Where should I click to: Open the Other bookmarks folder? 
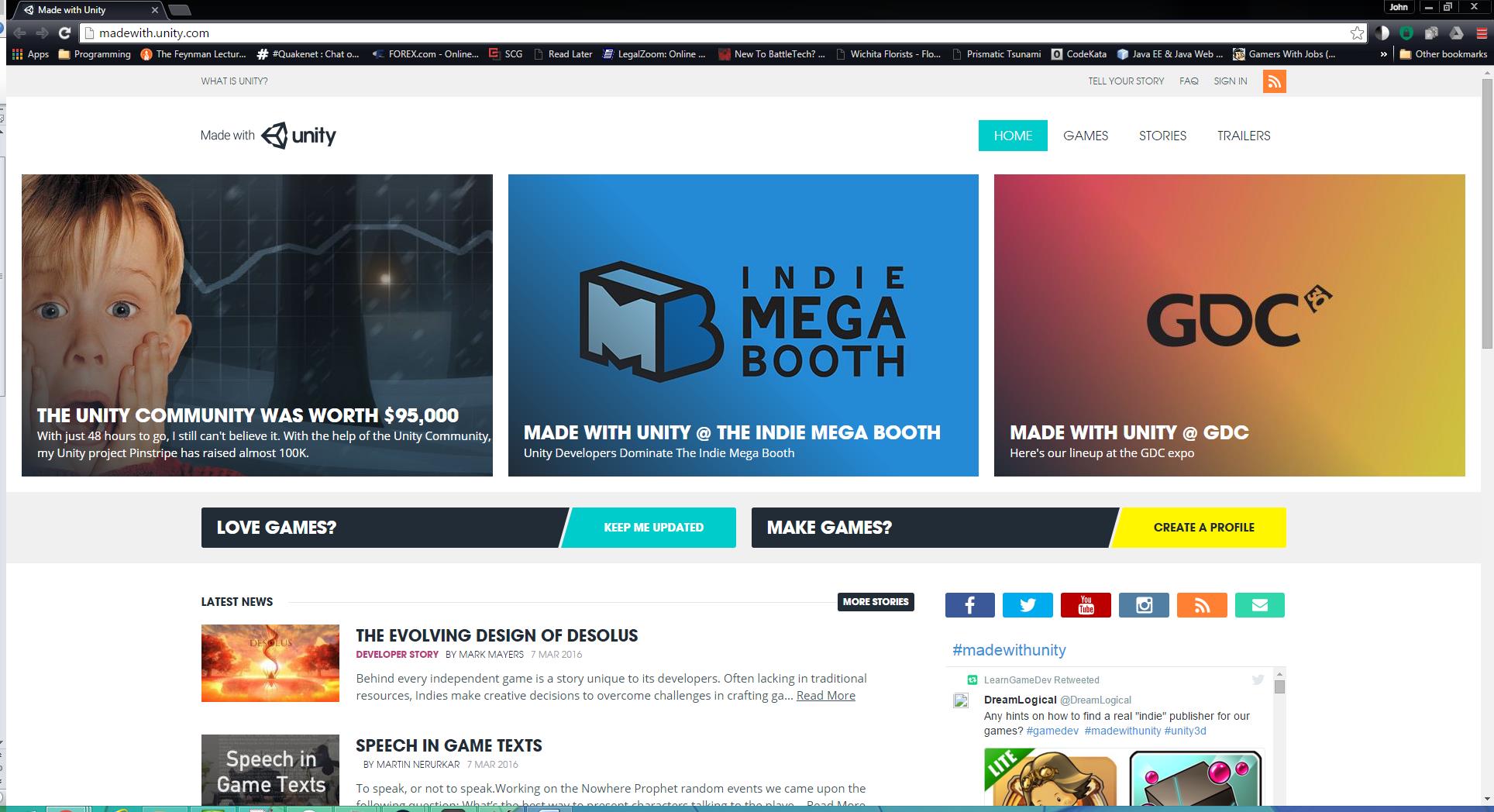pyautogui.click(x=1444, y=54)
